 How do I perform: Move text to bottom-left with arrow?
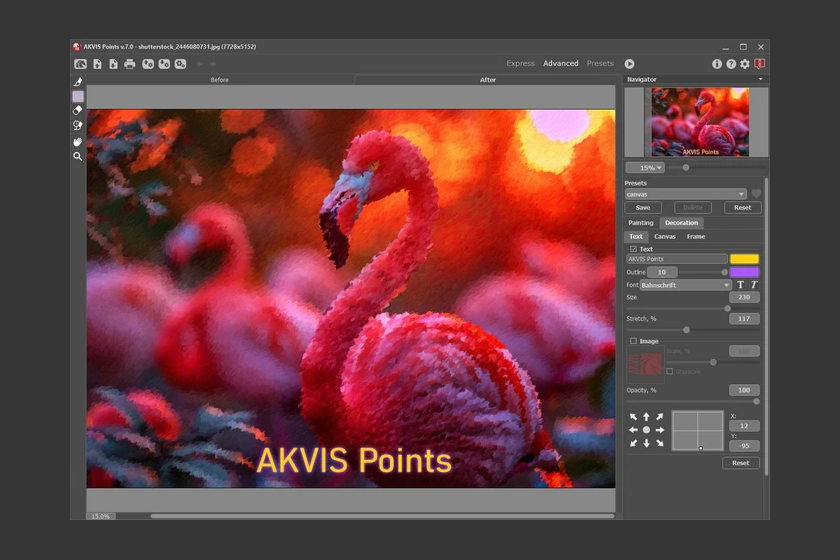tap(633, 443)
